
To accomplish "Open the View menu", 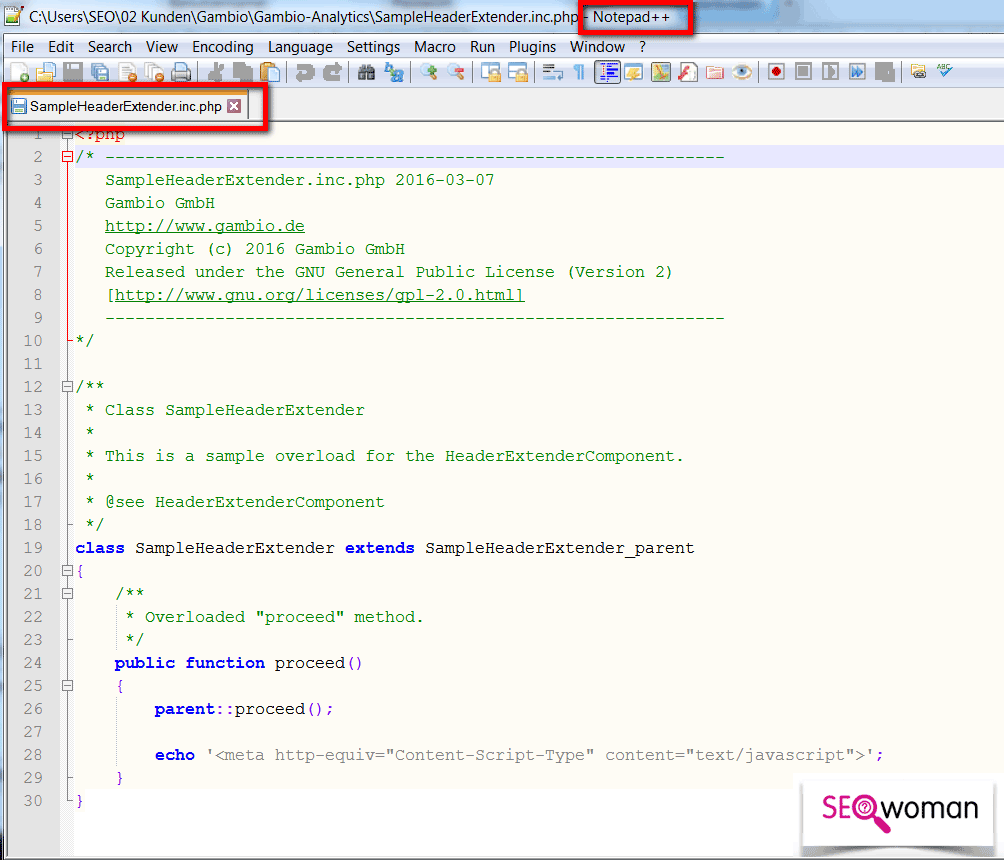I will click(x=161, y=47).
